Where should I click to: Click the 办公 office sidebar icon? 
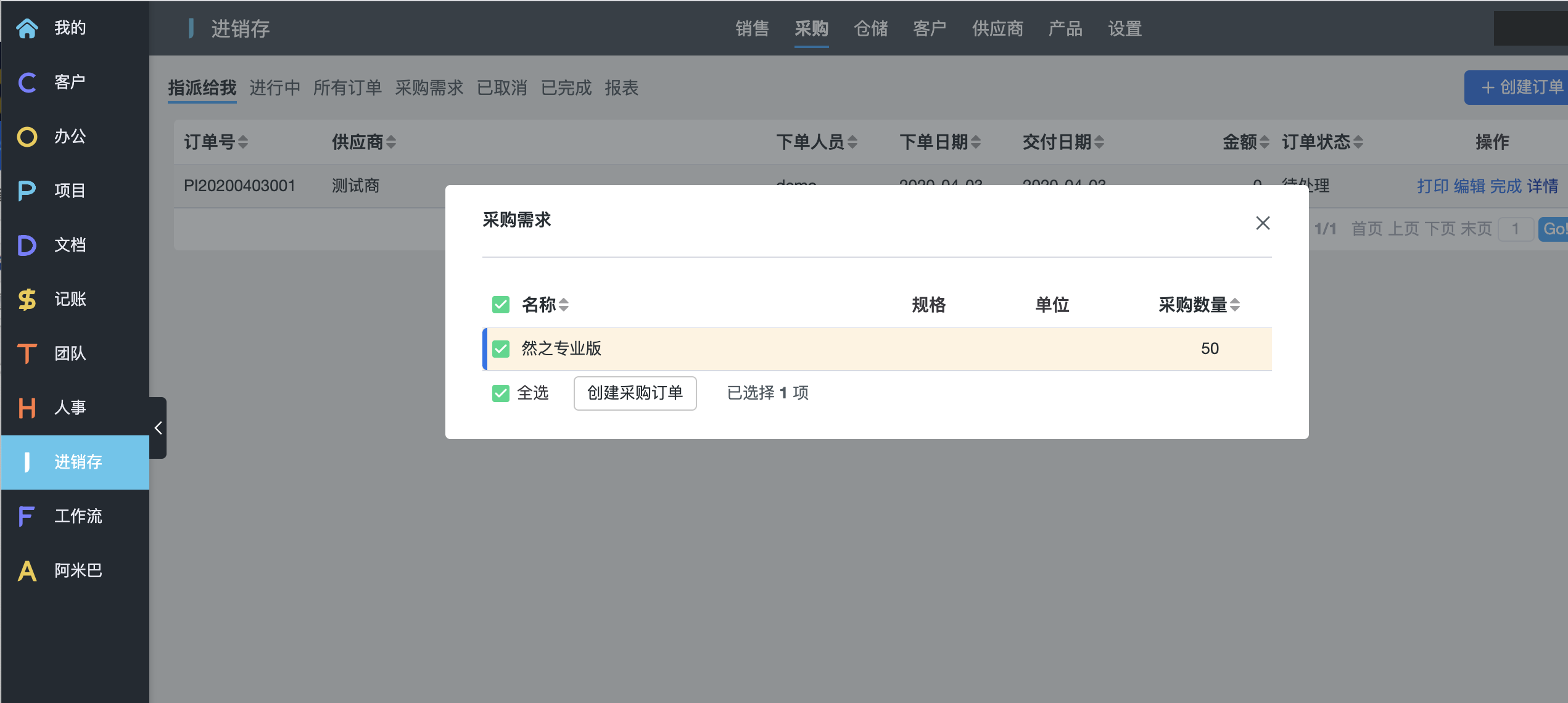tap(27, 137)
